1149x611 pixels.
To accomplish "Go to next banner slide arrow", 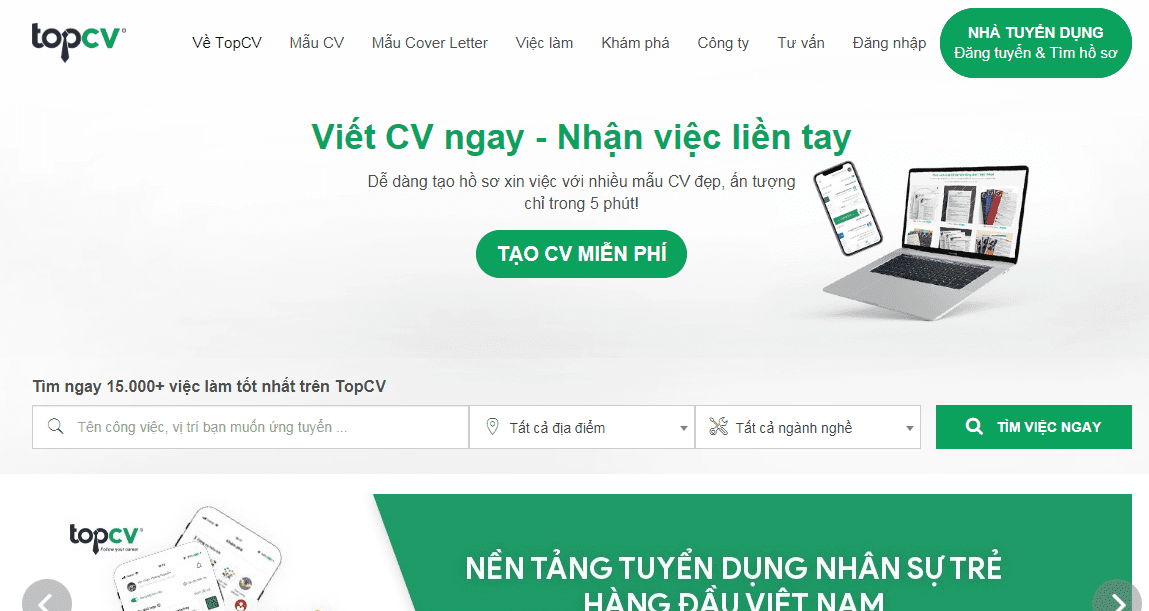I will tap(1117, 599).
